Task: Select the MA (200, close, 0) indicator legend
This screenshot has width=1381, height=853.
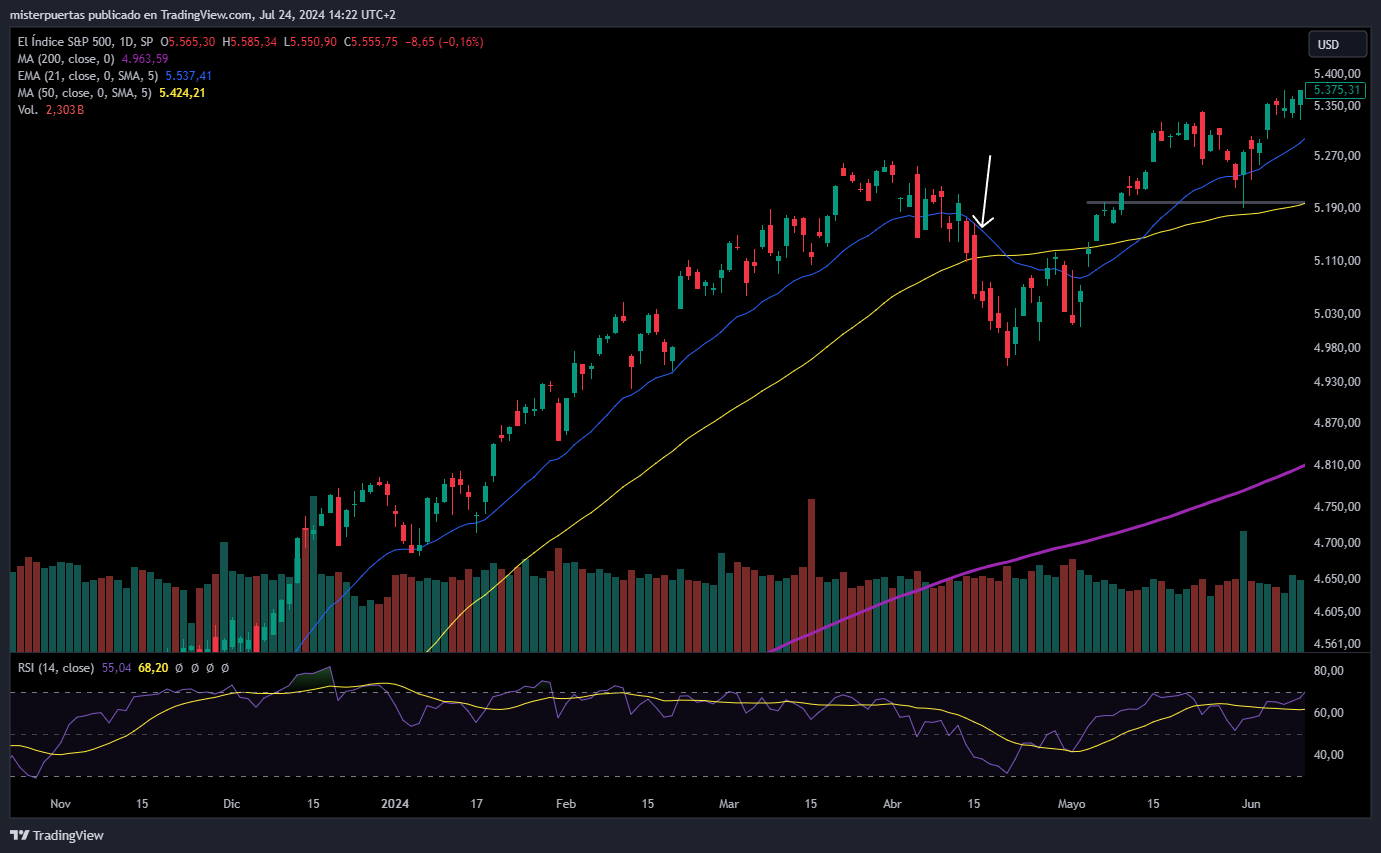Action: pyautogui.click(x=66, y=59)
